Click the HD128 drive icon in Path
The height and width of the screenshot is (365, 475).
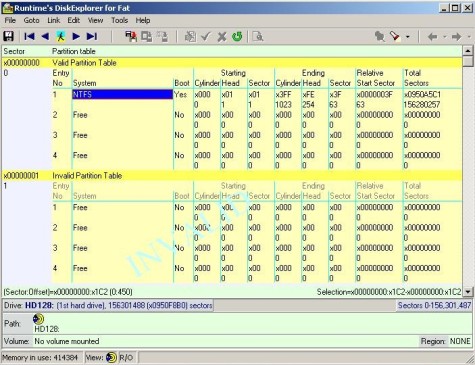pyautogui.click(x=38, y=319)
